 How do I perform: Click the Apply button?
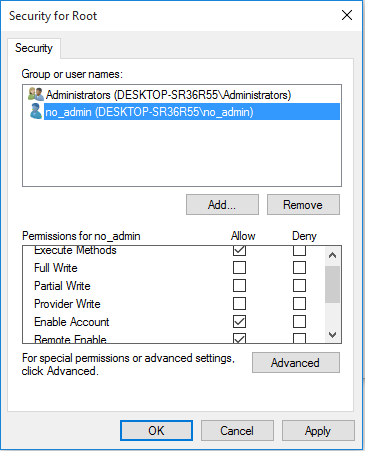pyautogui.click(x=318, y=430)
